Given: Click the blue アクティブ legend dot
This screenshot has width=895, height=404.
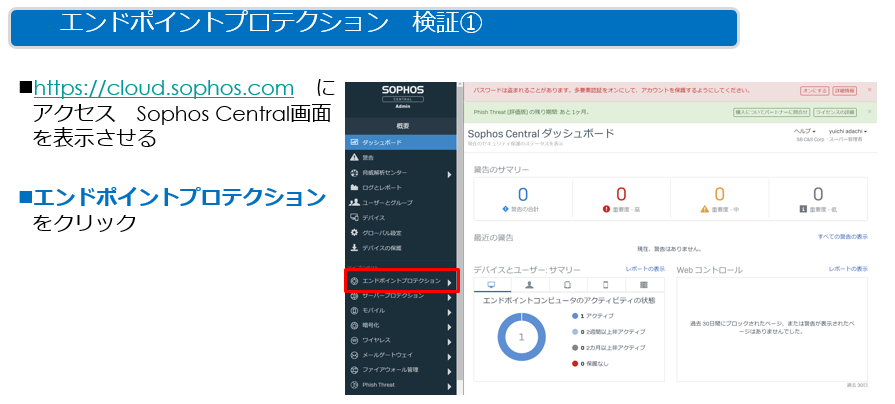Looking at the screenshot, I should coord(575,316).
